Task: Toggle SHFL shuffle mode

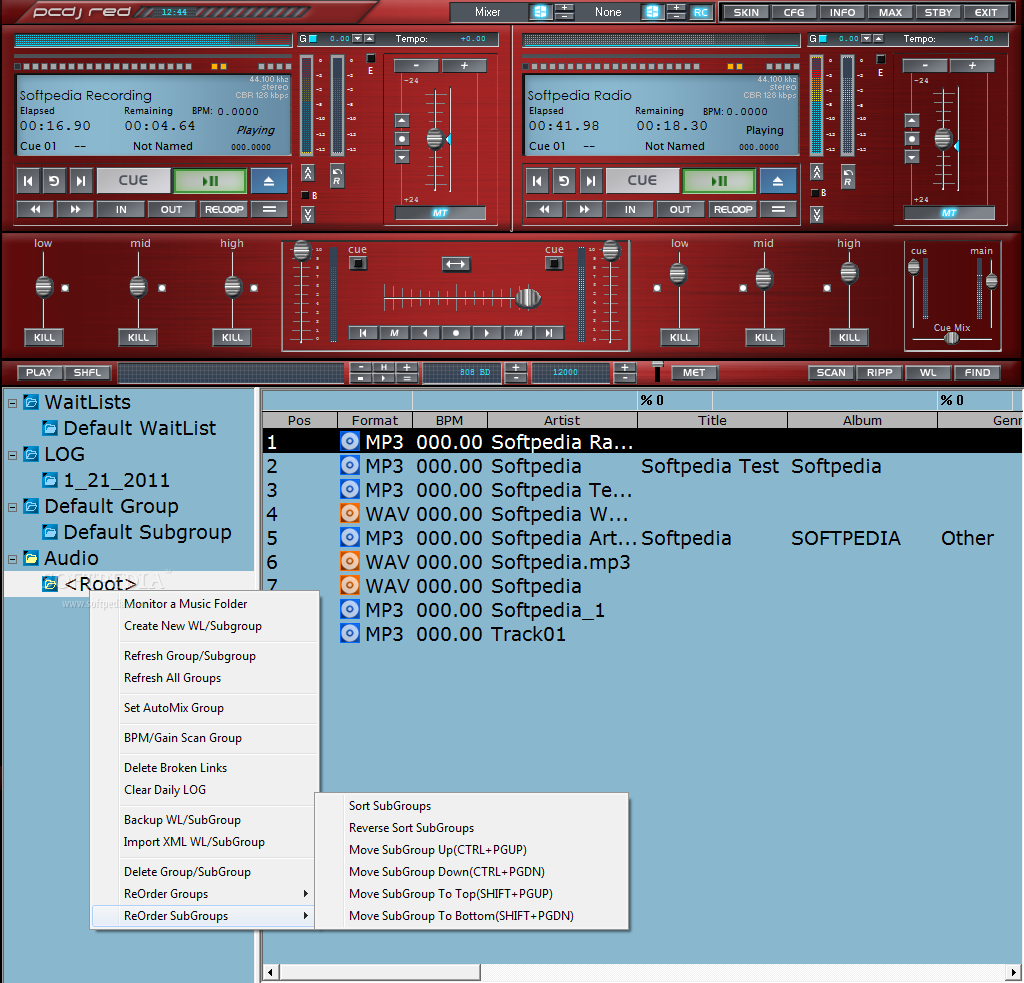Action: [88, 372]
